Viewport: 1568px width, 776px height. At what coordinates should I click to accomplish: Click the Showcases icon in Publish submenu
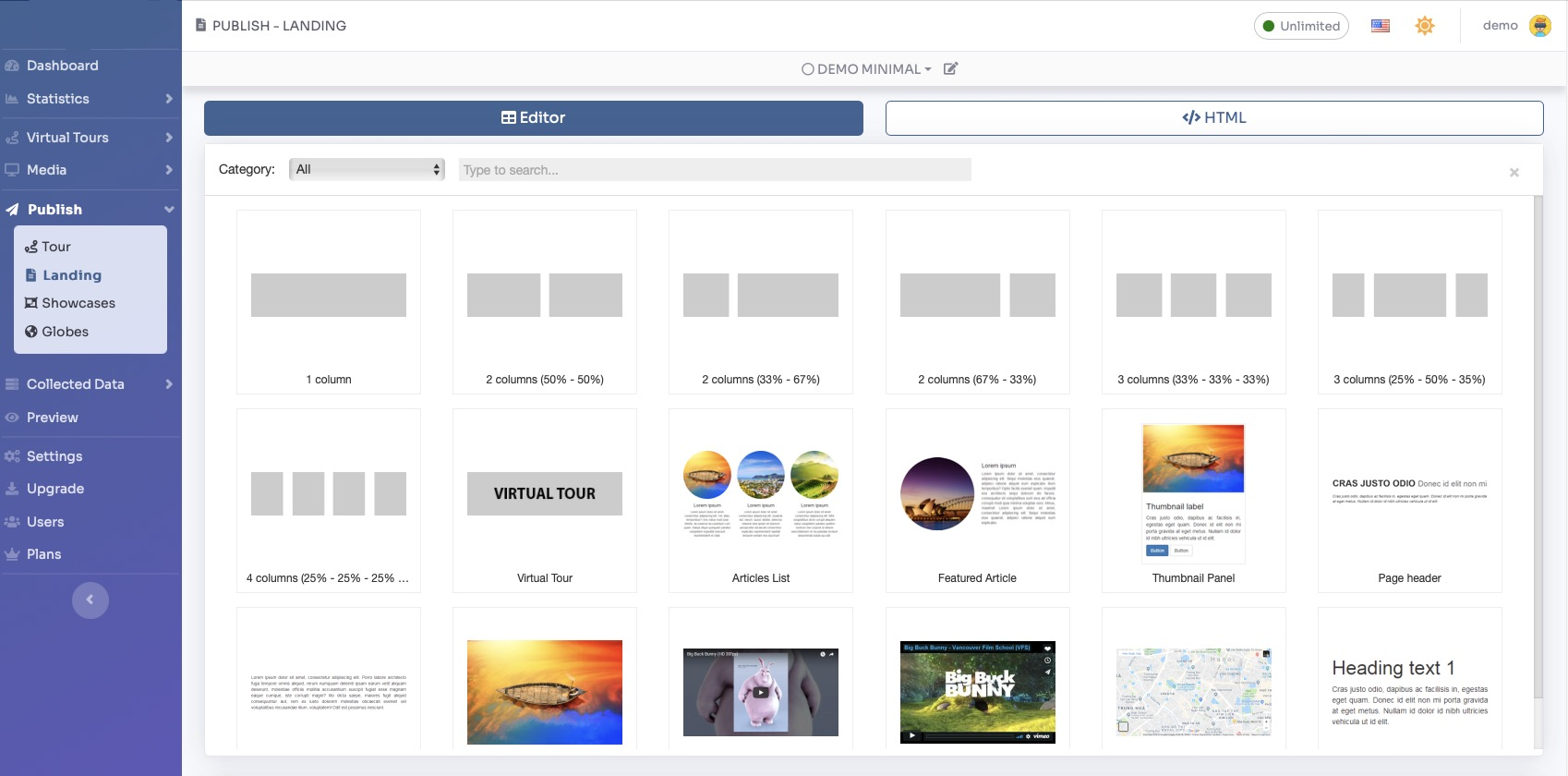pyautogui.click(x=31, y=303)
